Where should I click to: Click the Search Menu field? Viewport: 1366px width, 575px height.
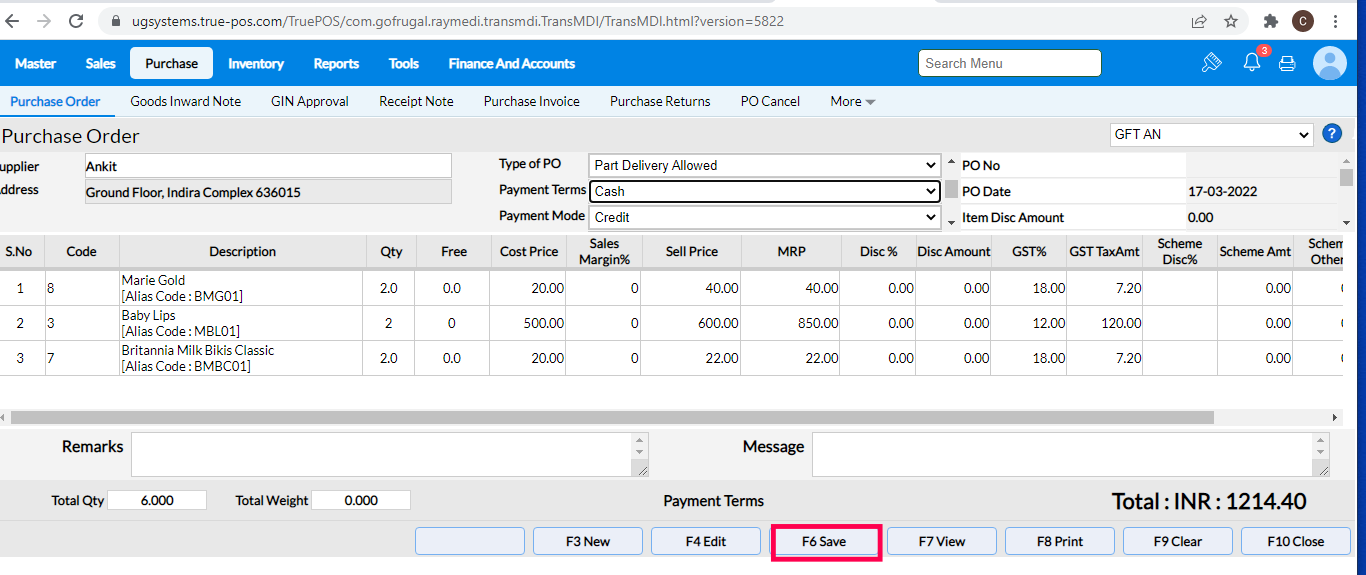[1010, 63]
